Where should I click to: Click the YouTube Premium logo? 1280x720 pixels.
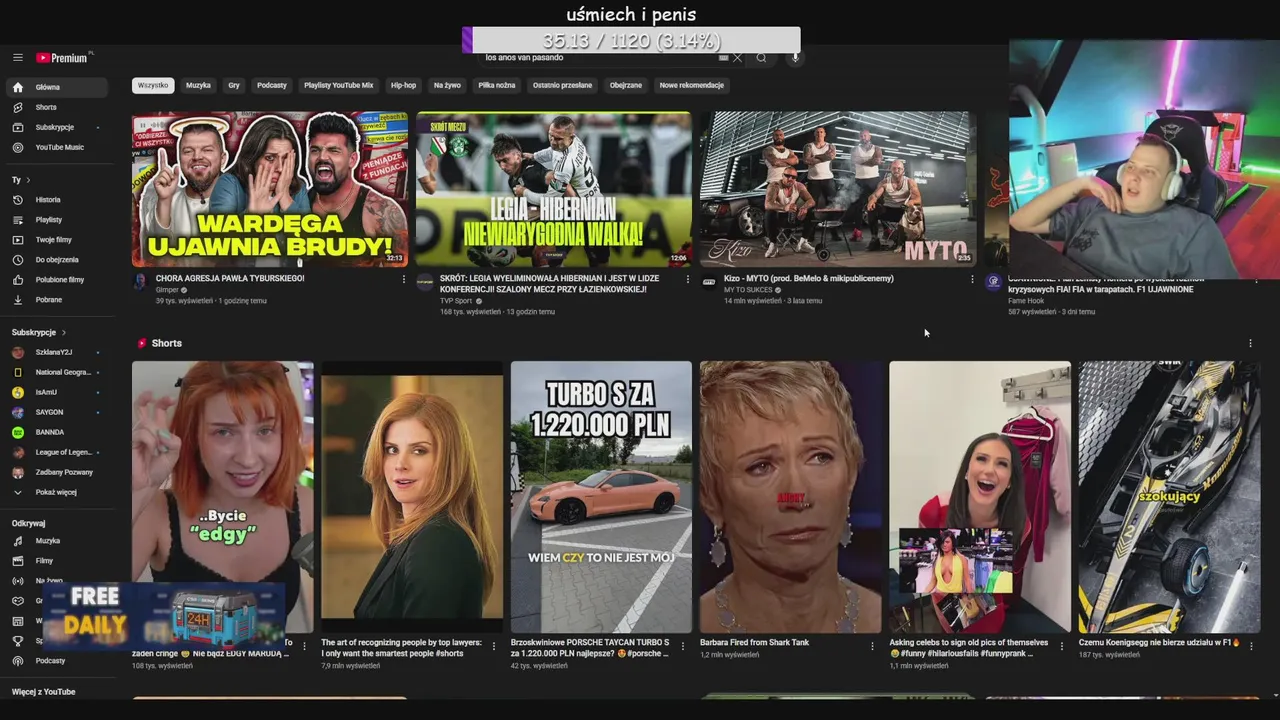point(63,58)
